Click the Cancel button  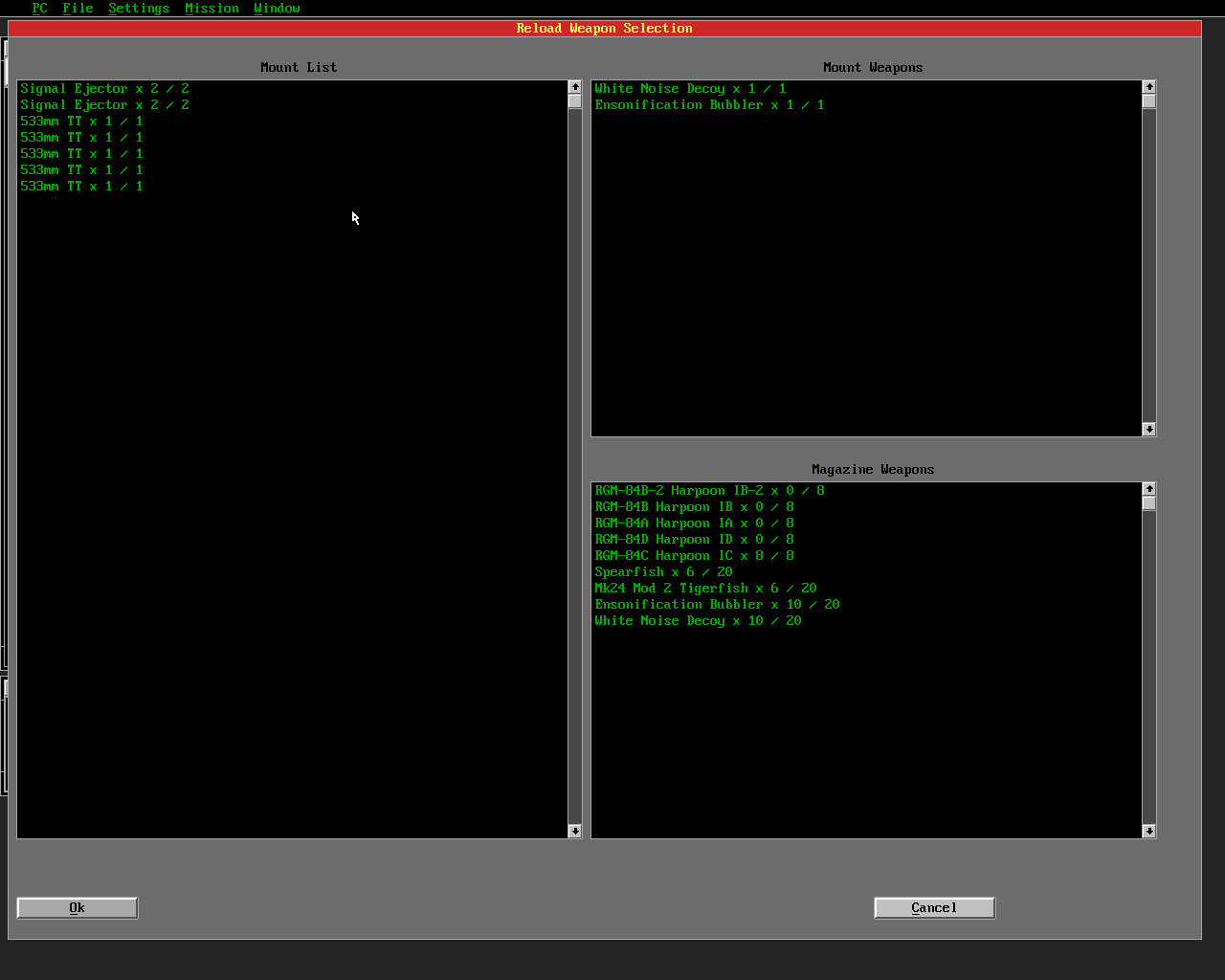935,907
